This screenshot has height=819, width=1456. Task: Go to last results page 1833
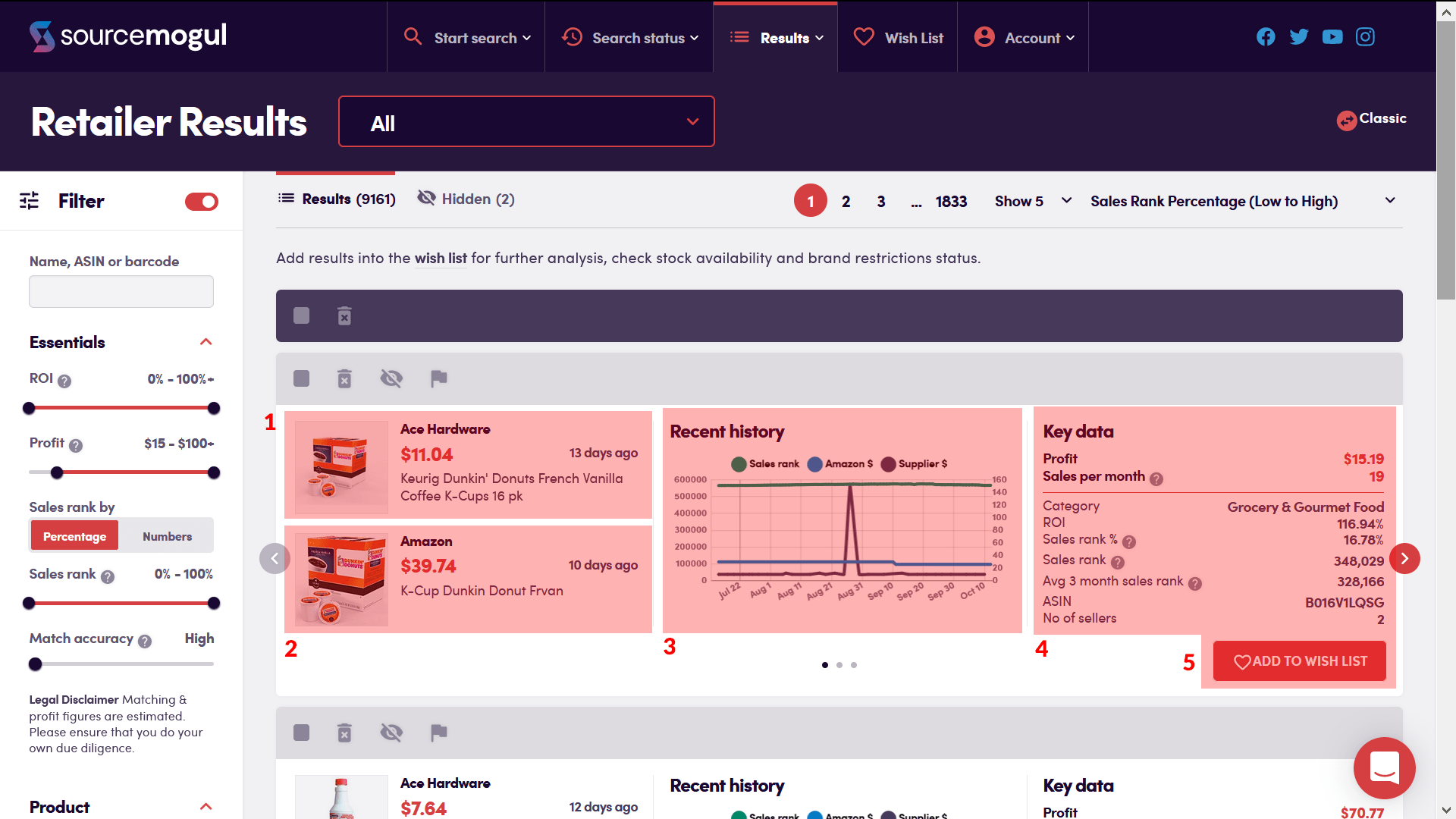click(951, 201)
